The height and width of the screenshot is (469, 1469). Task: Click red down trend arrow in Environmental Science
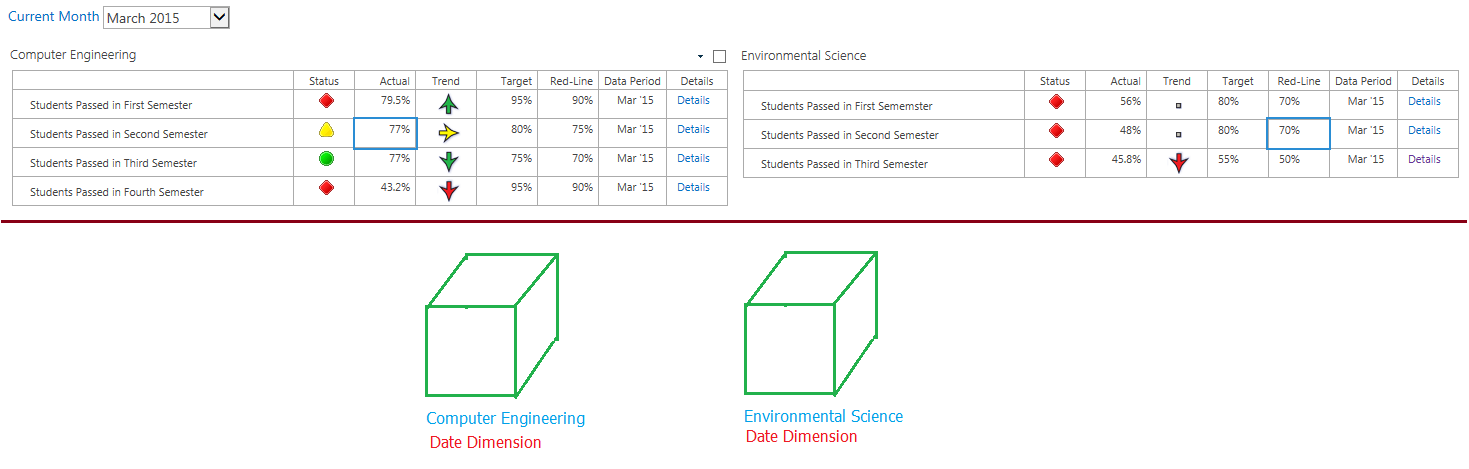coord(1179,163)
